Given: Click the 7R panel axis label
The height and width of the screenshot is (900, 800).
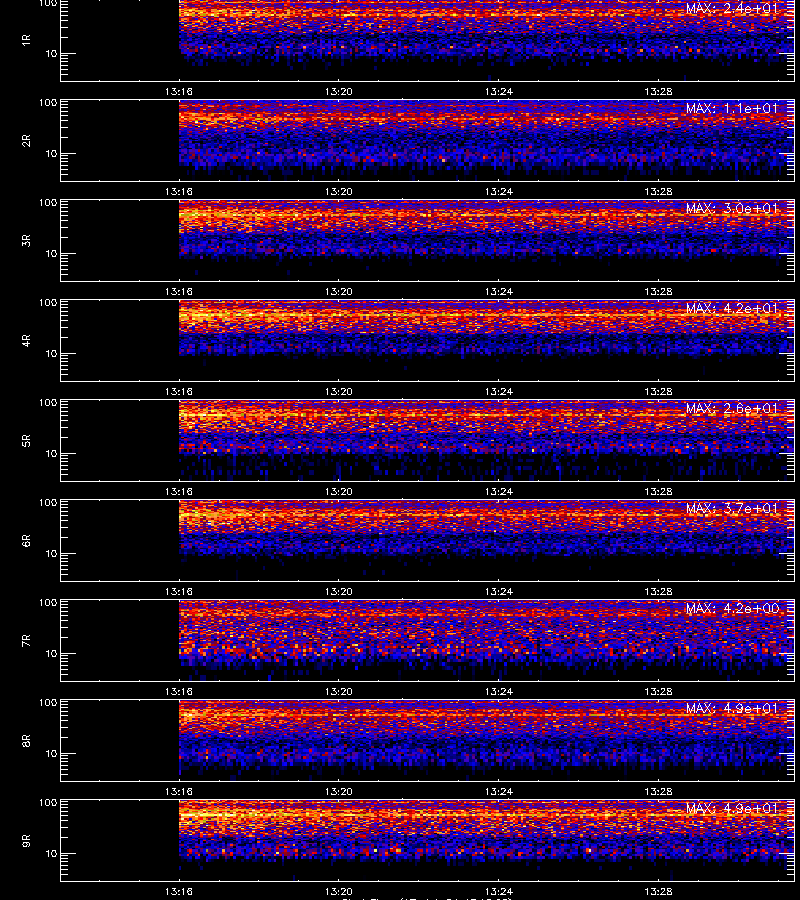Looking at the screenshot, I should tap(26, 641).
